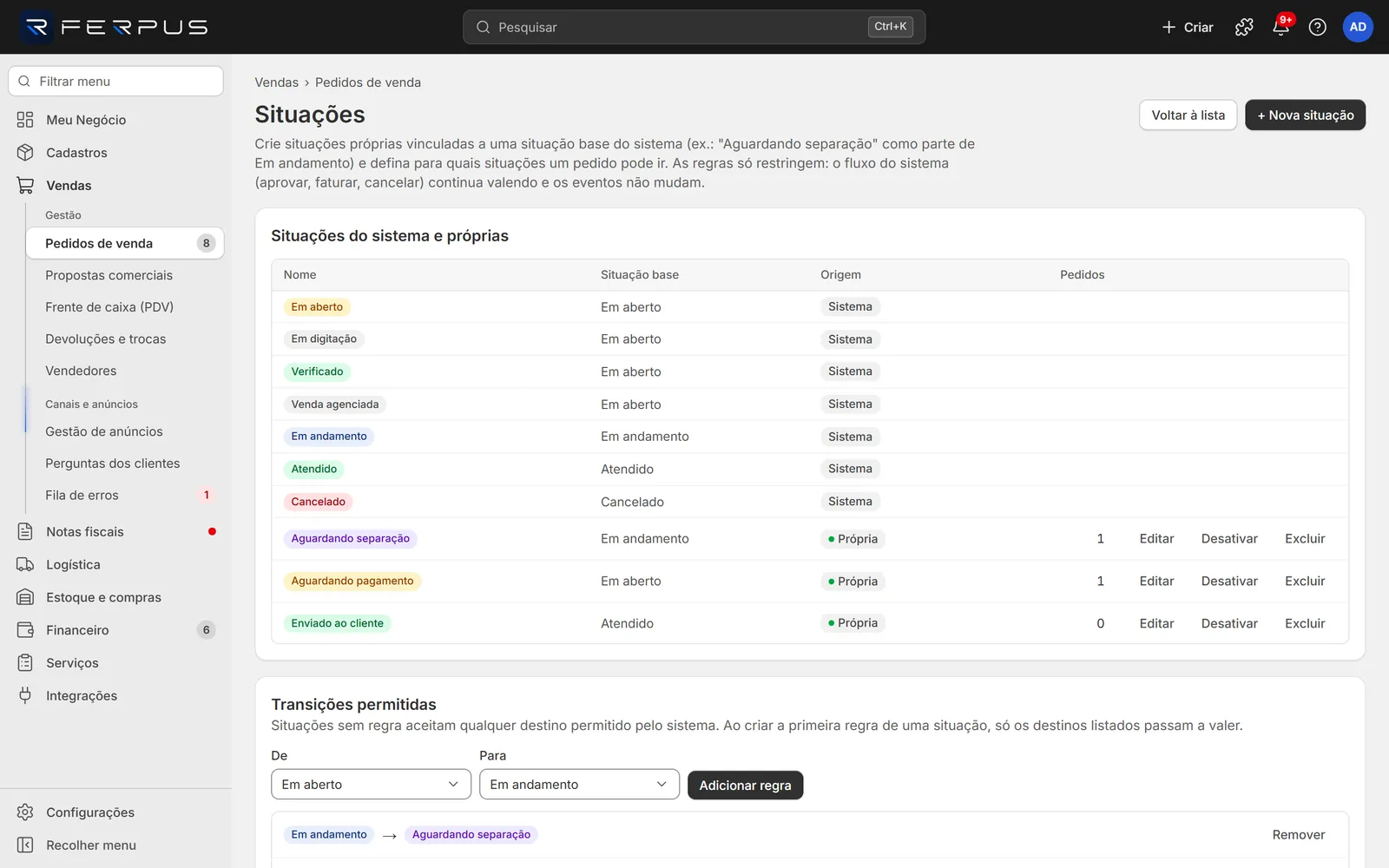1389x868 pixels.
Task: Click the Ferpus logo
Action: tap(115, 27)
